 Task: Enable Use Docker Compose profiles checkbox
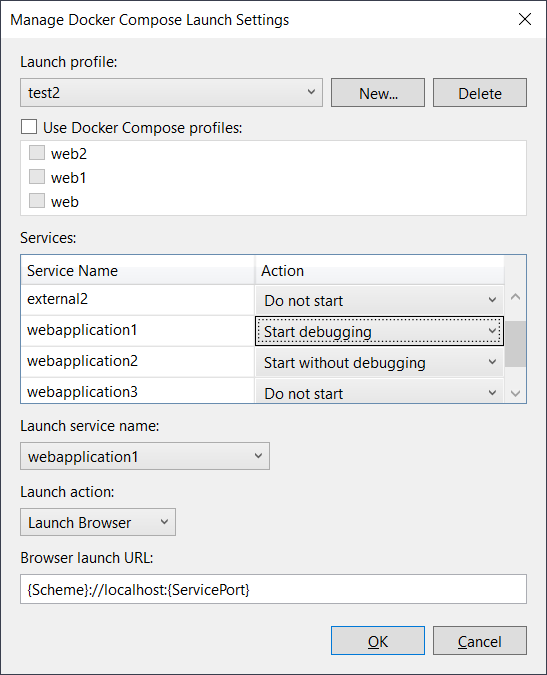[x=29, y=127]
